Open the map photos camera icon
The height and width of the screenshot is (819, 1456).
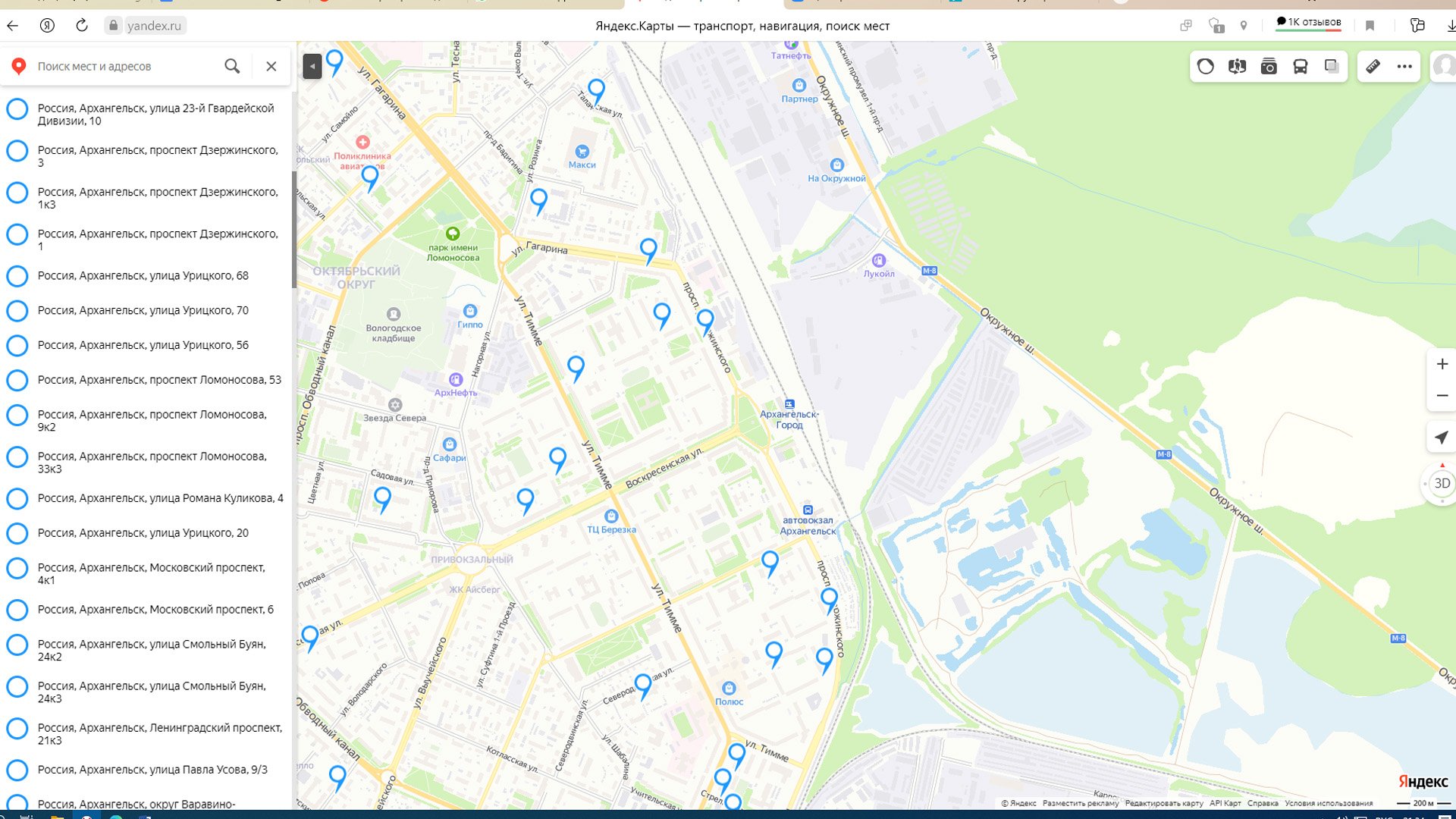coord(1269,67)
